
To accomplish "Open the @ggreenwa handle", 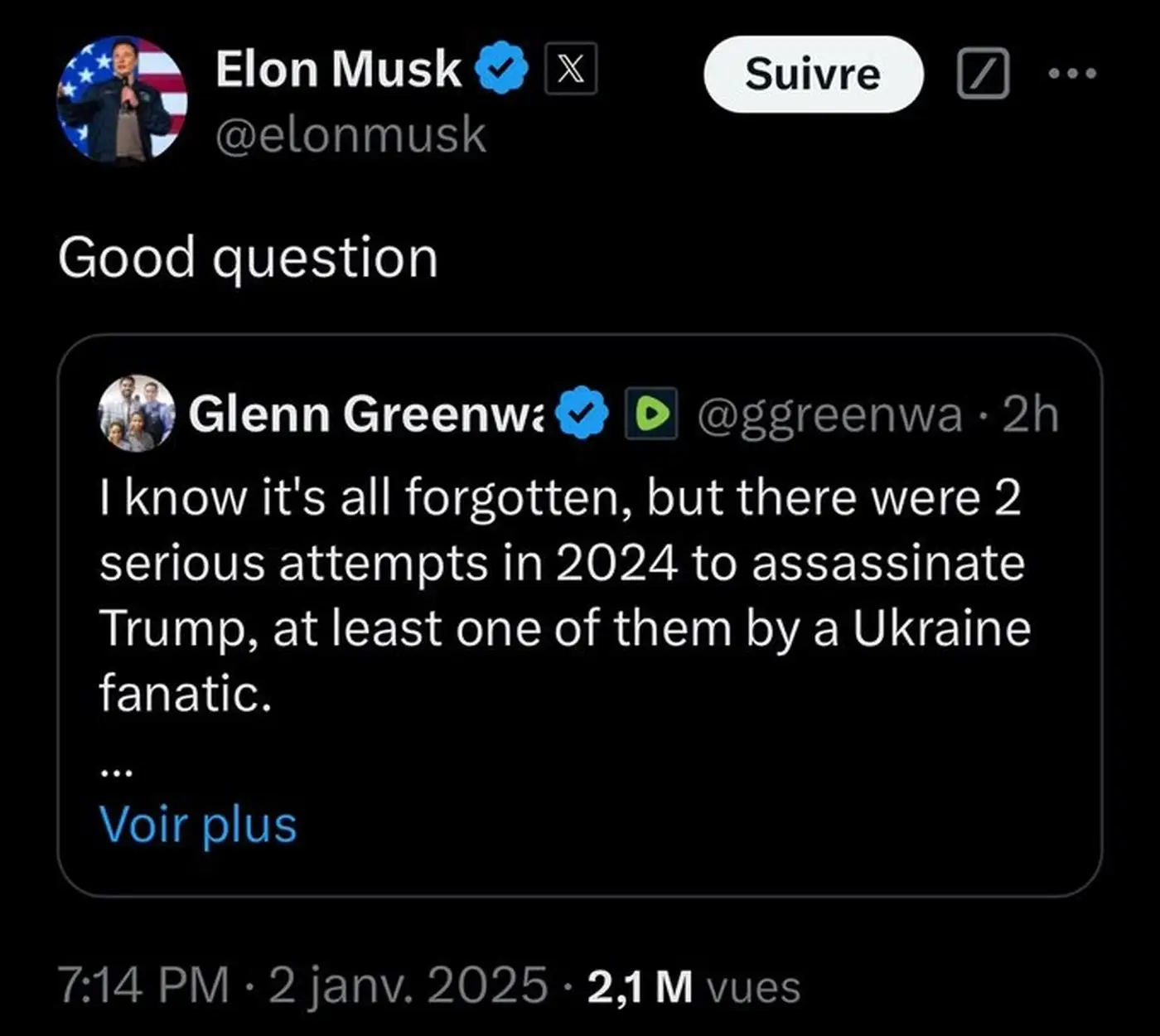I will (x=829, y=414).
